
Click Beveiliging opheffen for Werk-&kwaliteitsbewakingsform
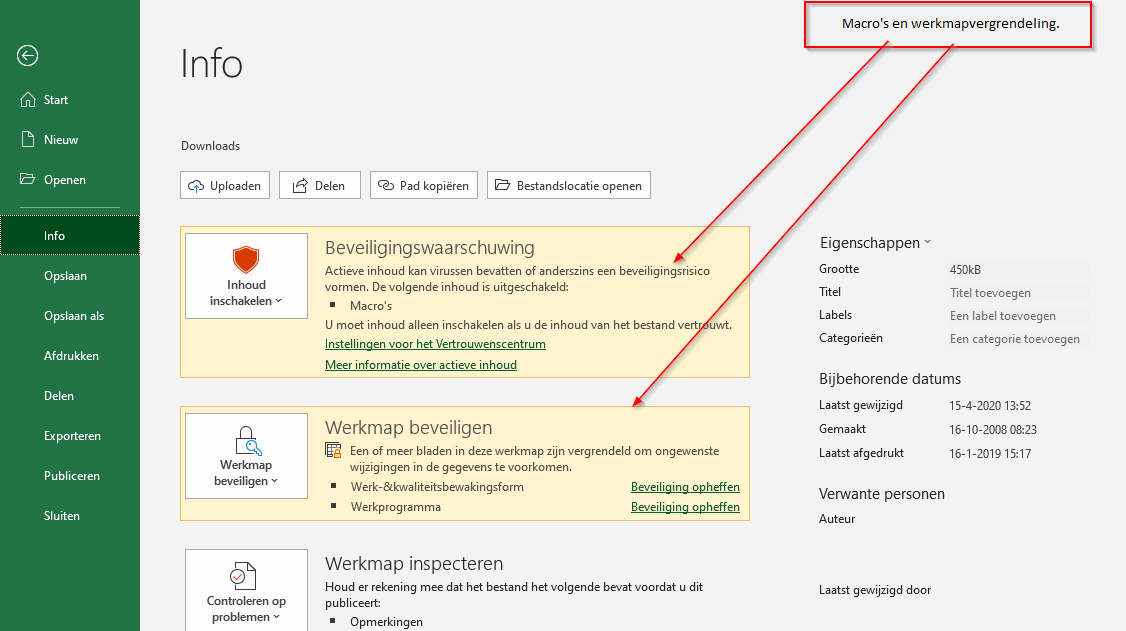(x=685, y=487)
